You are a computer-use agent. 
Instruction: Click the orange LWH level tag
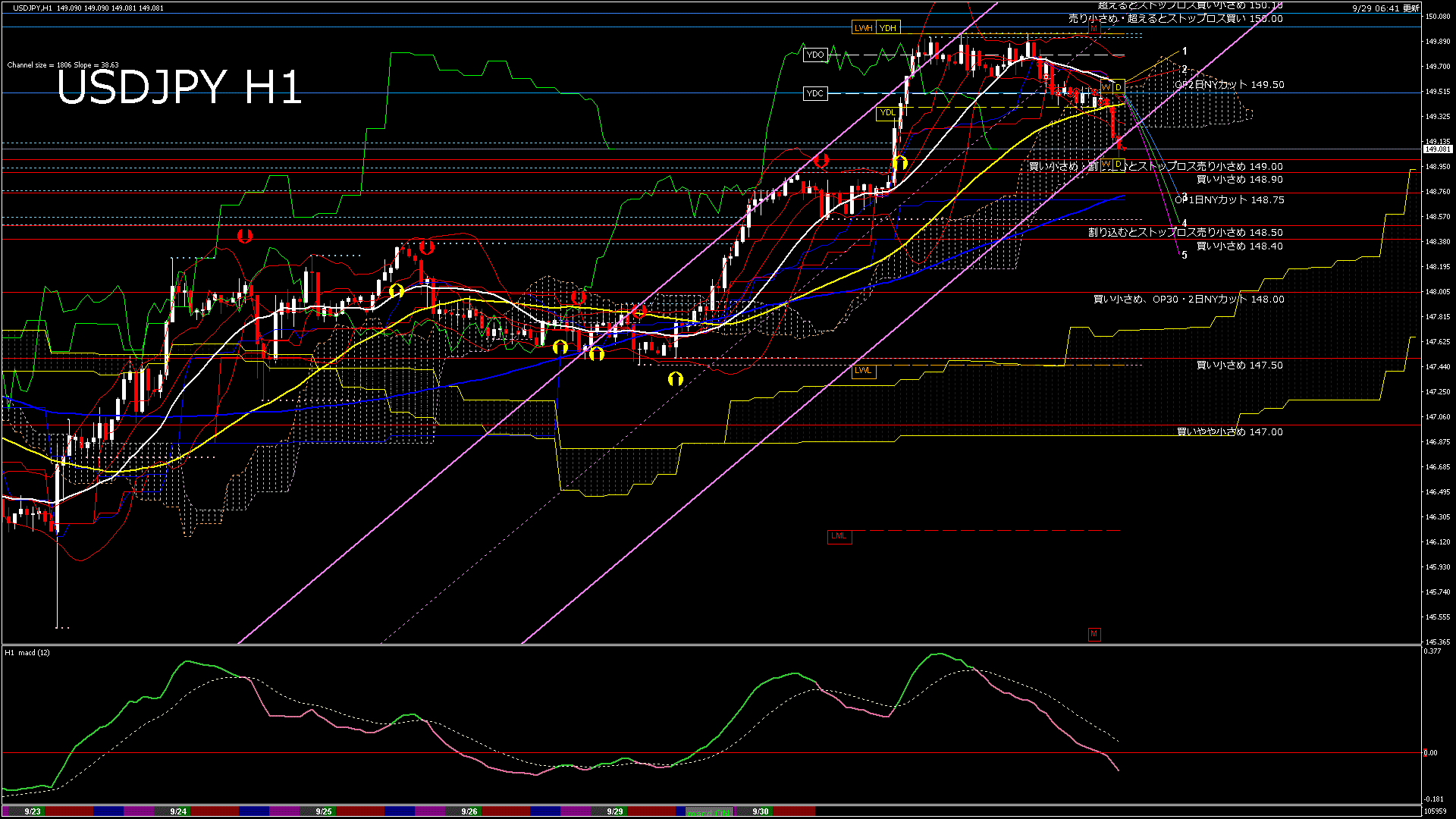pyautogui.click(x=863, y=28)
